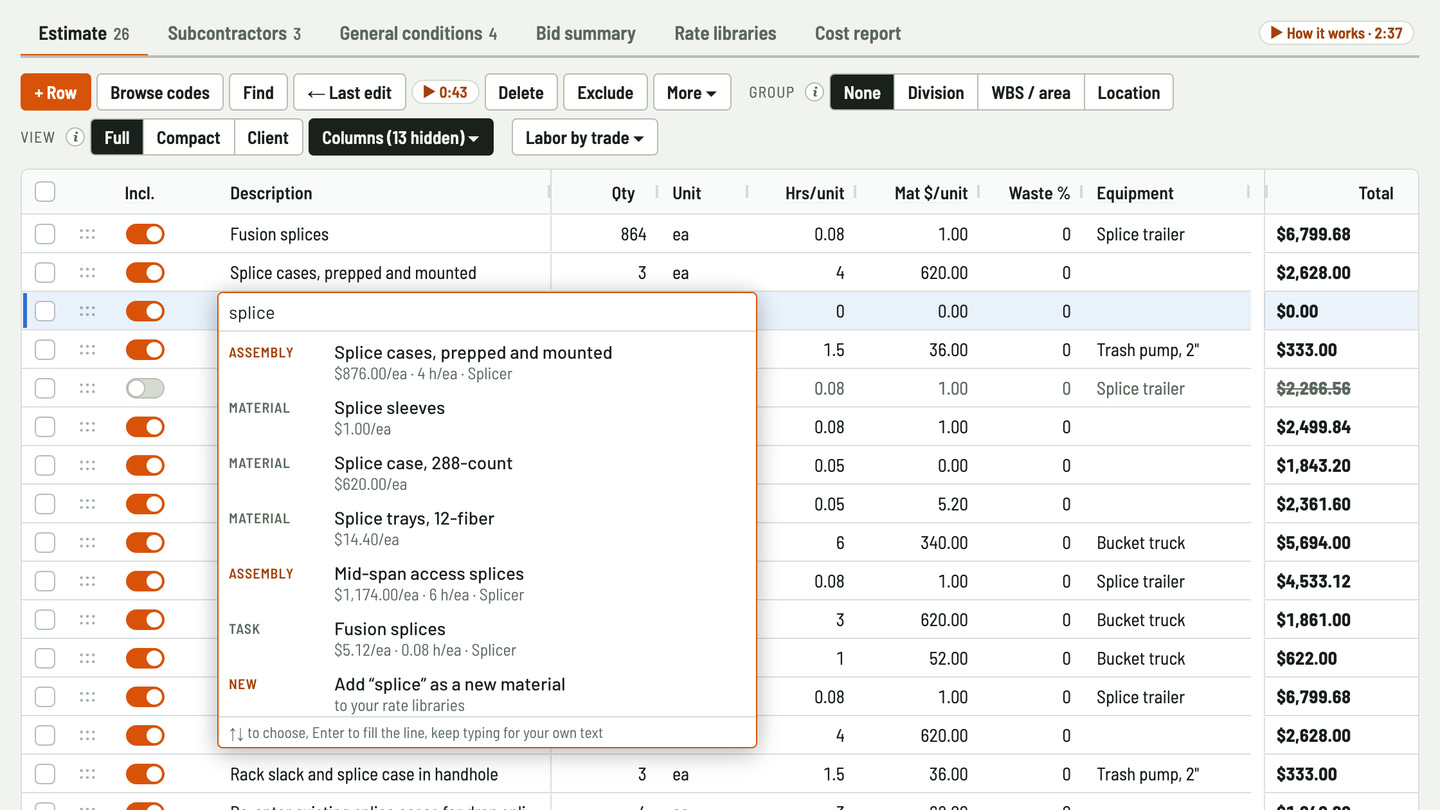Image resolution: width=1440 pixels, height=810 pixels.
Task: Click the description input containing "splice"
Action: (x=487, y=312)
